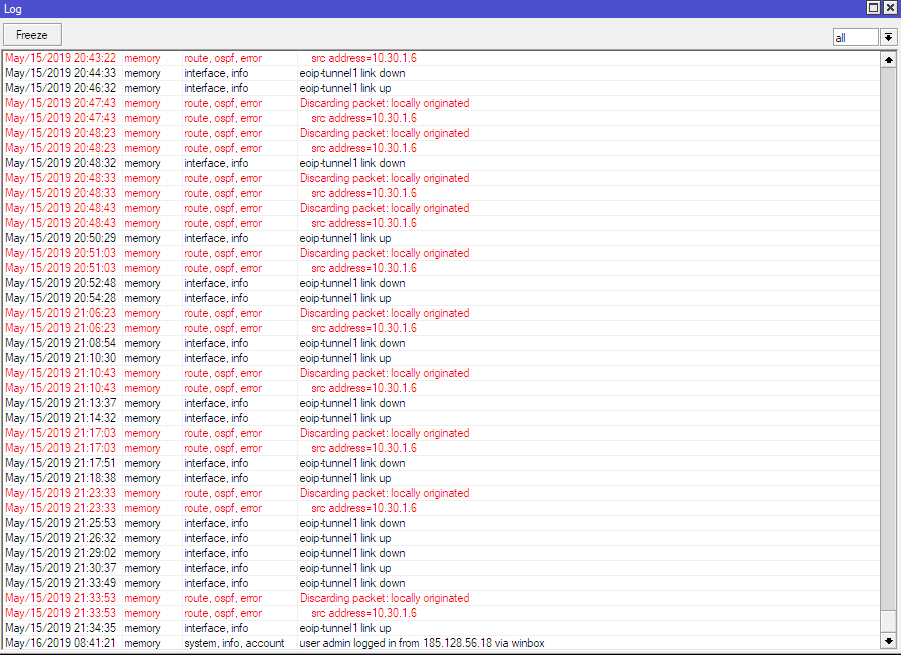Select the 21:17:03 Discarding packet message
This screenshot has height=656, width=901.
point(384,433)
